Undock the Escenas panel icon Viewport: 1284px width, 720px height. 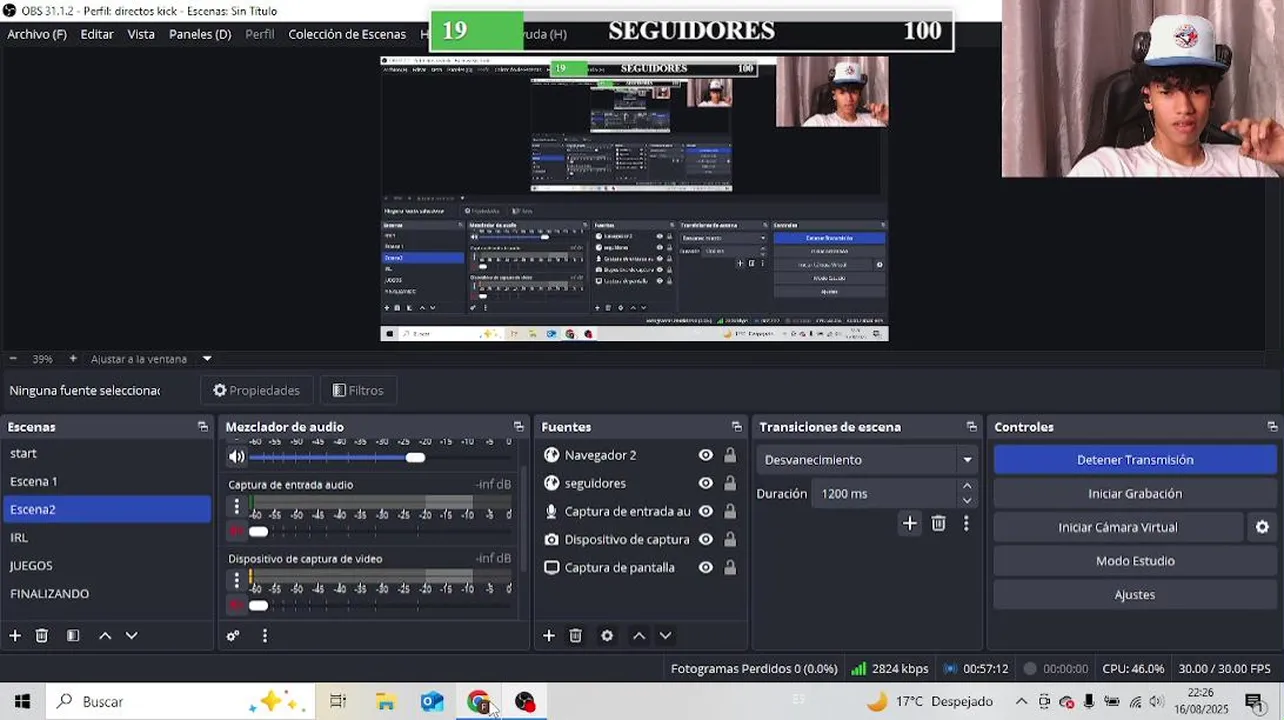click(x=203, y=427)
